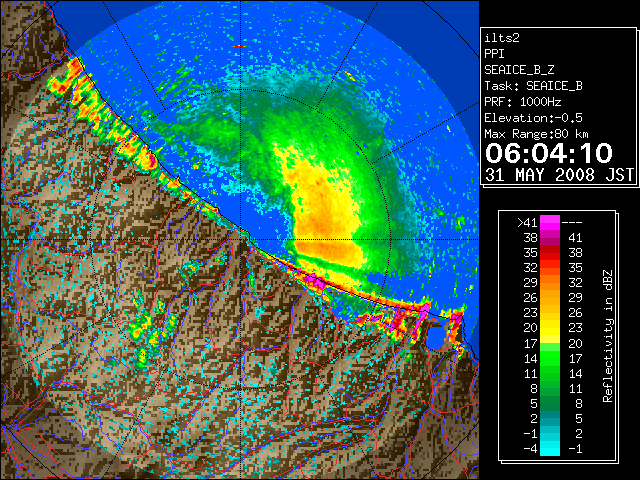Click the "Elevation:-0.5" line
This screenshot has width=640, height=480.
tap(533, 118)
